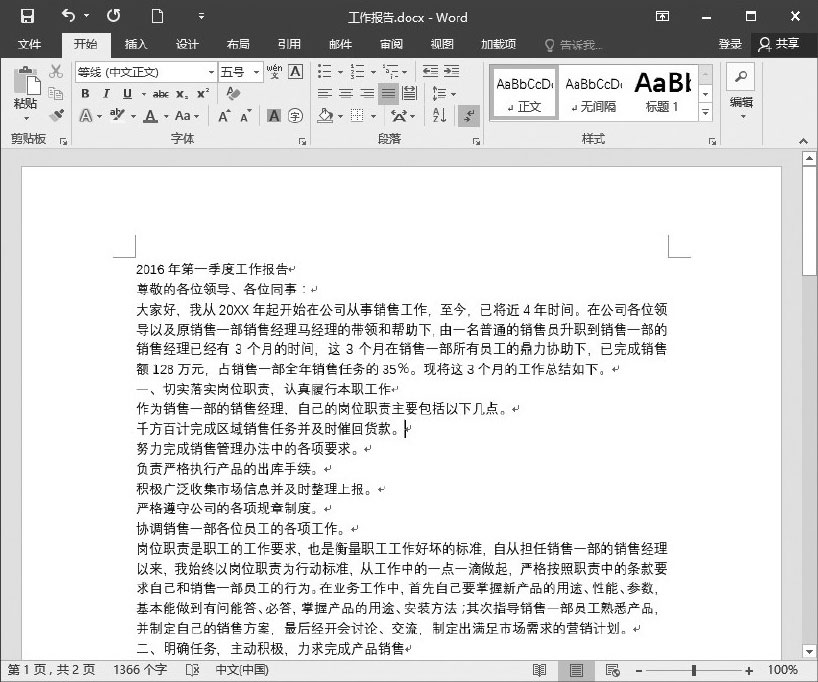Click the Cut scissors icon
The image size is (818, 682).
(56, 72)
